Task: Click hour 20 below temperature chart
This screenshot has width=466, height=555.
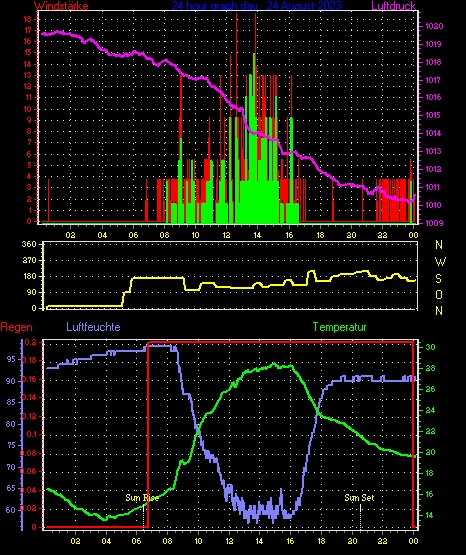Action: [x=352, y=541]
